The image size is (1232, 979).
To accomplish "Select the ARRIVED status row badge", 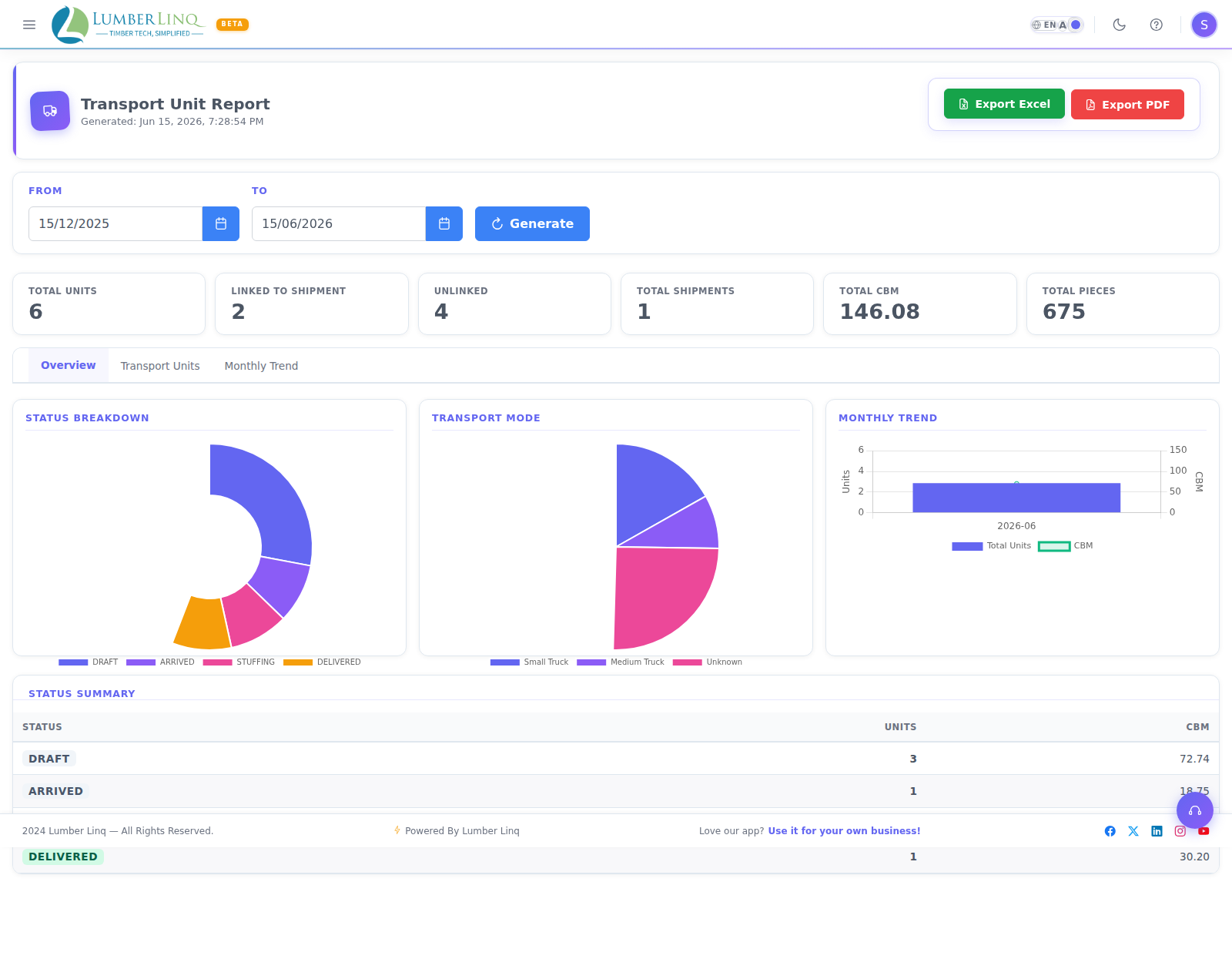I will point(55,791).
